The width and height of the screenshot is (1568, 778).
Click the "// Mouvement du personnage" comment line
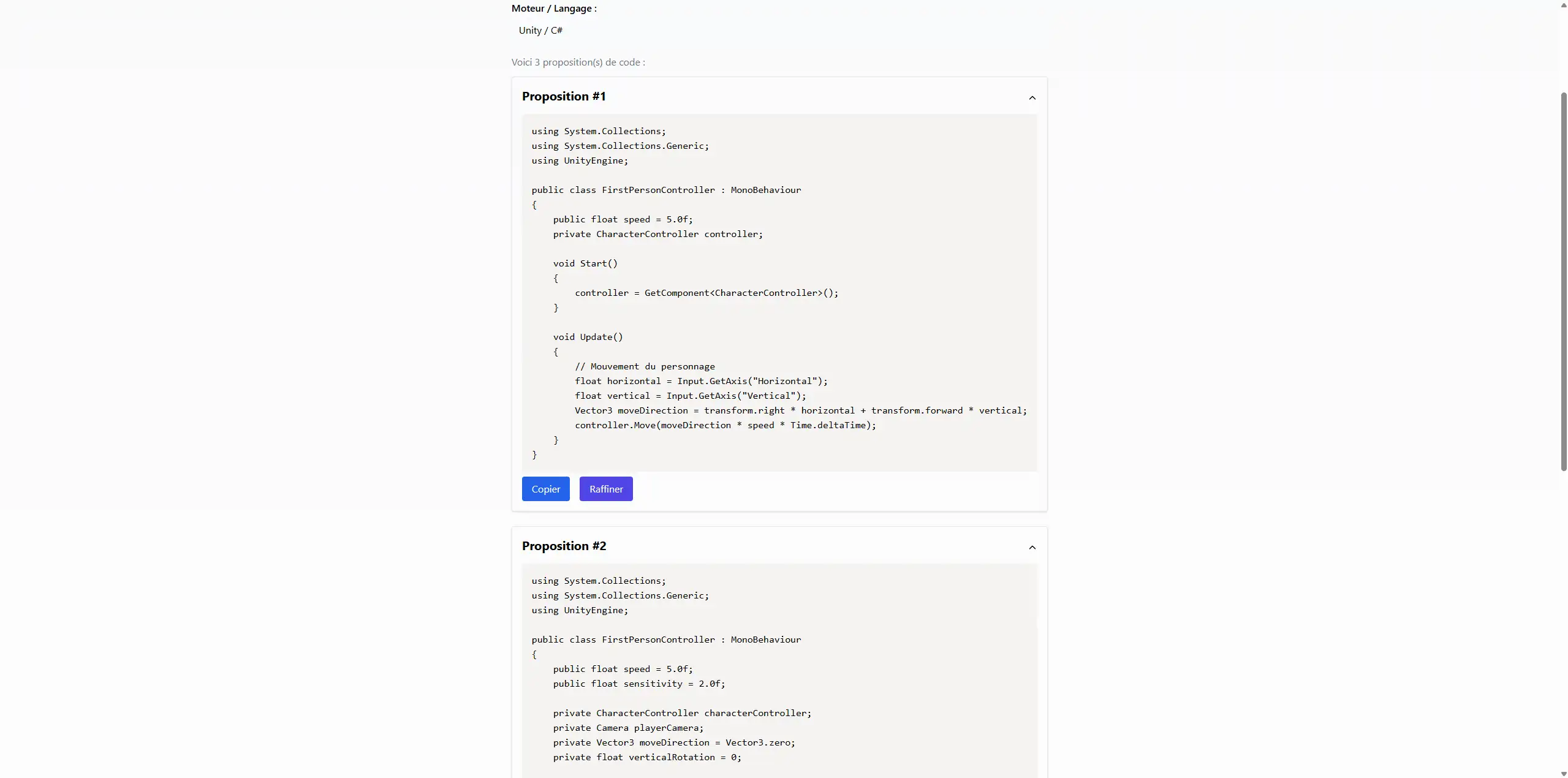tap(645, 366)
